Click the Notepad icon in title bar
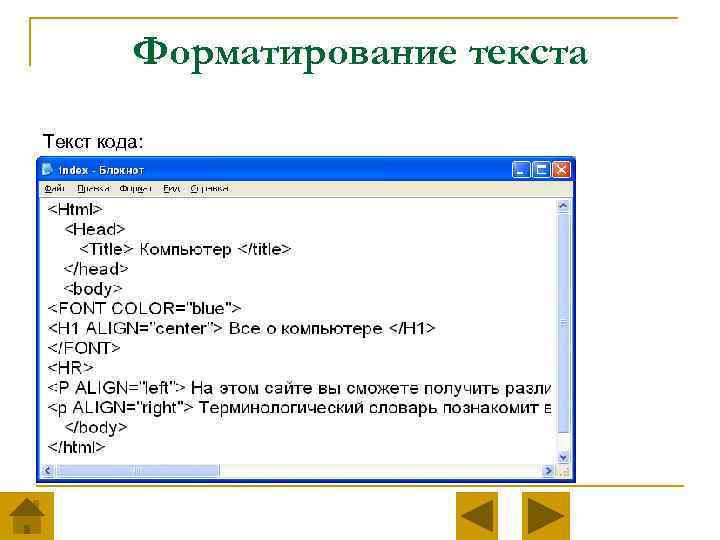The width and height of the screenshot is (720, 540). (x=47, y=169)
